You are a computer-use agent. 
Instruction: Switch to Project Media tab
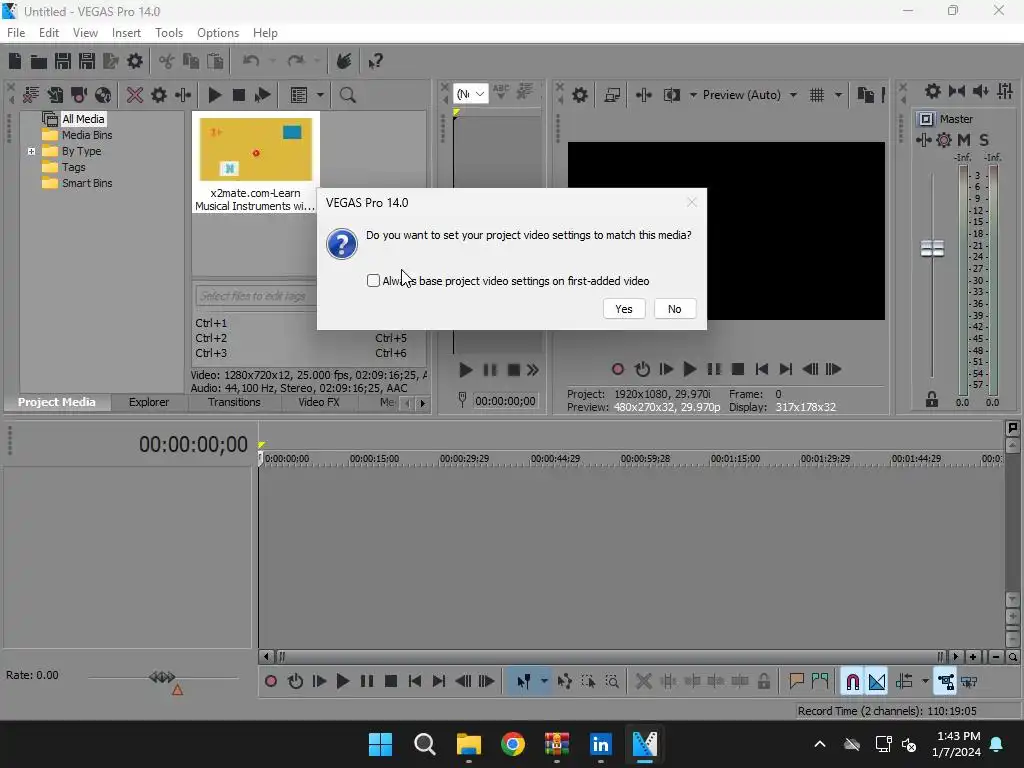[57, 402]
